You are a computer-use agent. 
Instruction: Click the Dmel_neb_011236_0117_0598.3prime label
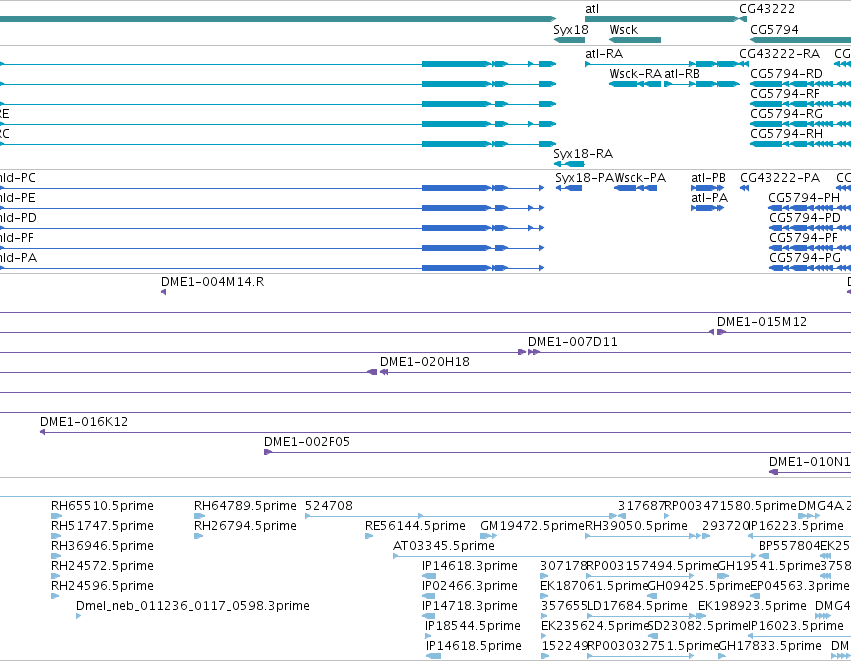193,606
